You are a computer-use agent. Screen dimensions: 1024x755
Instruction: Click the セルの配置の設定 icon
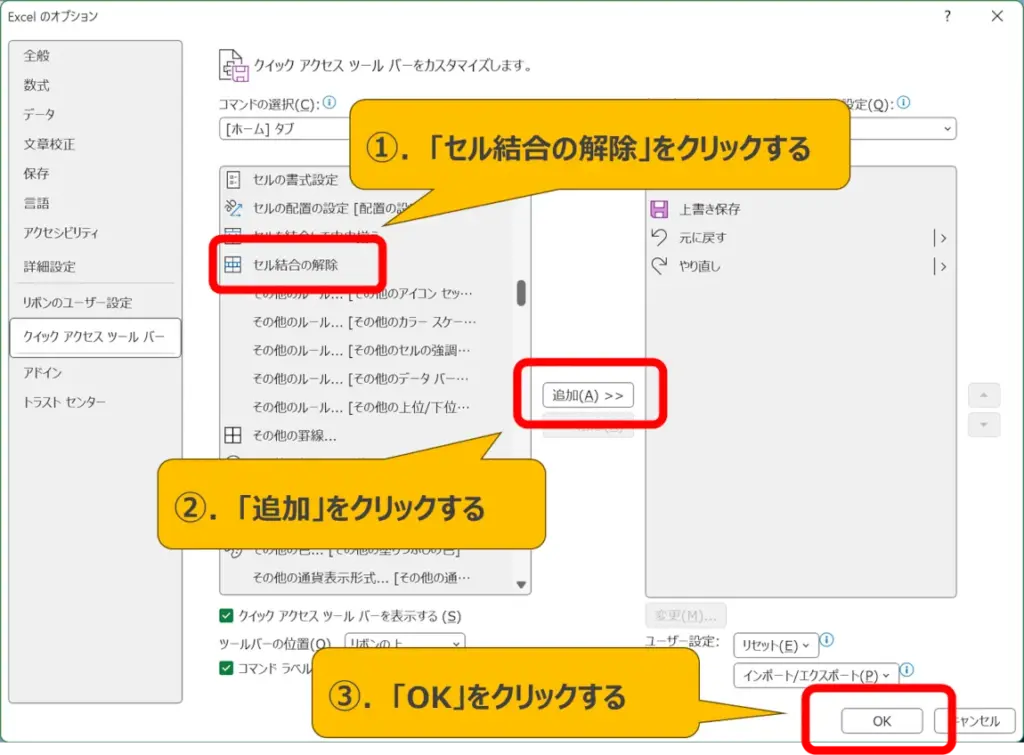pyautogui.click(x=233, y=208)
